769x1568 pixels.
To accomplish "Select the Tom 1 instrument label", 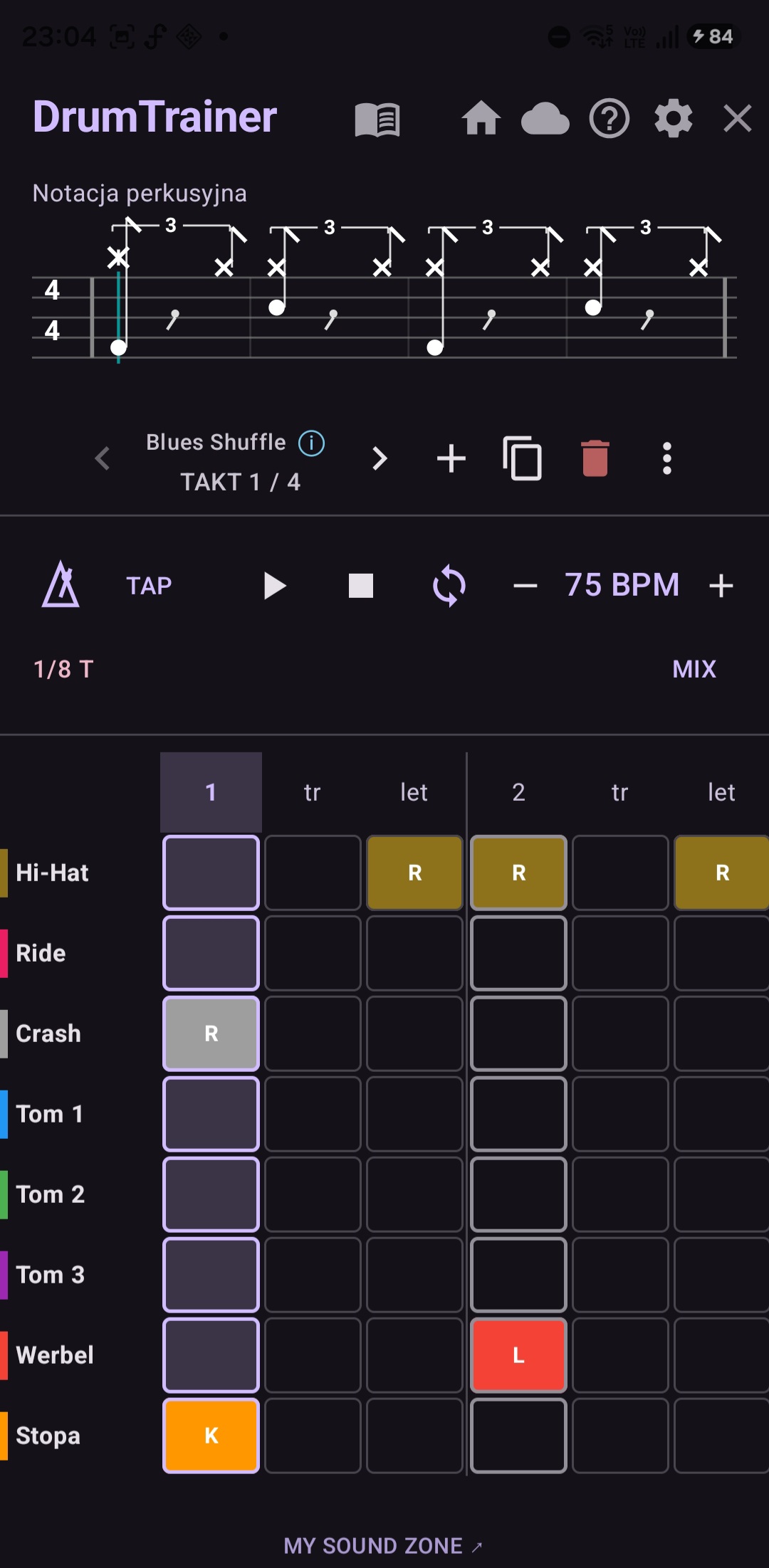I will click(50, 1114).
